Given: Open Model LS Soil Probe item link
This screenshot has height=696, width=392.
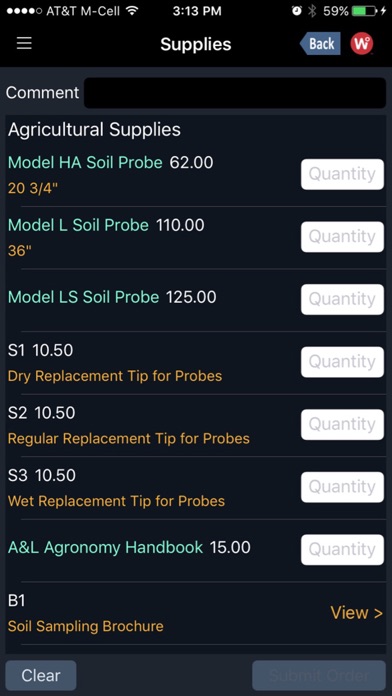Looking at the screenshot, I should [83, 297].
